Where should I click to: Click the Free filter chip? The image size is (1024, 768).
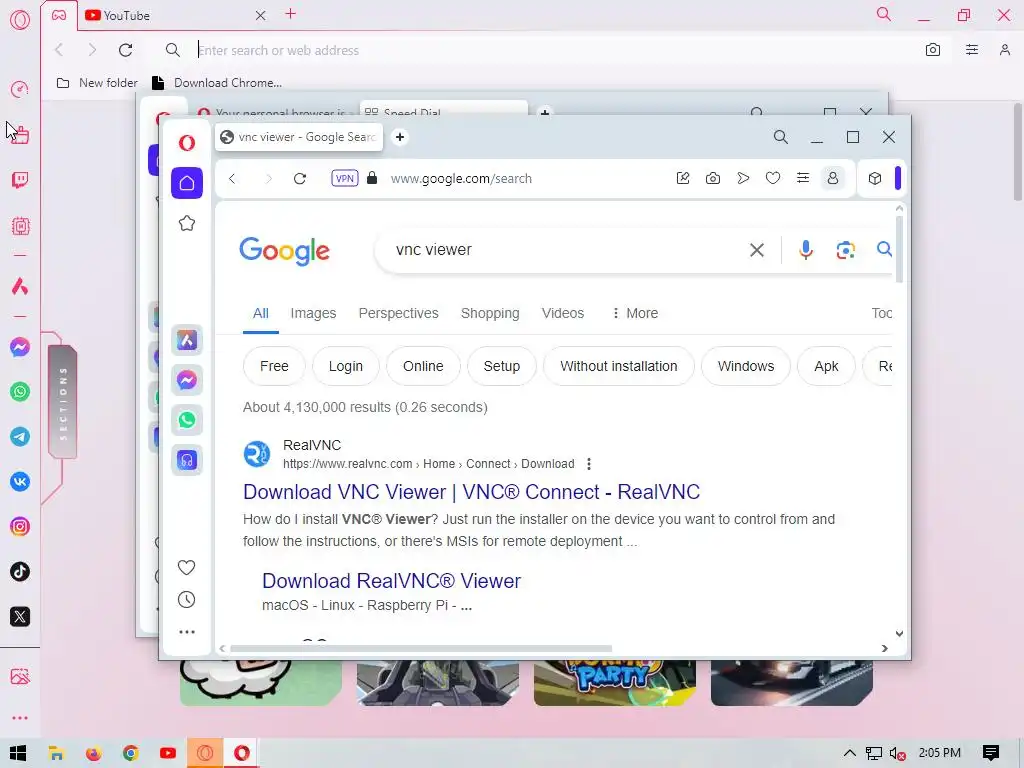coord(274,366)
